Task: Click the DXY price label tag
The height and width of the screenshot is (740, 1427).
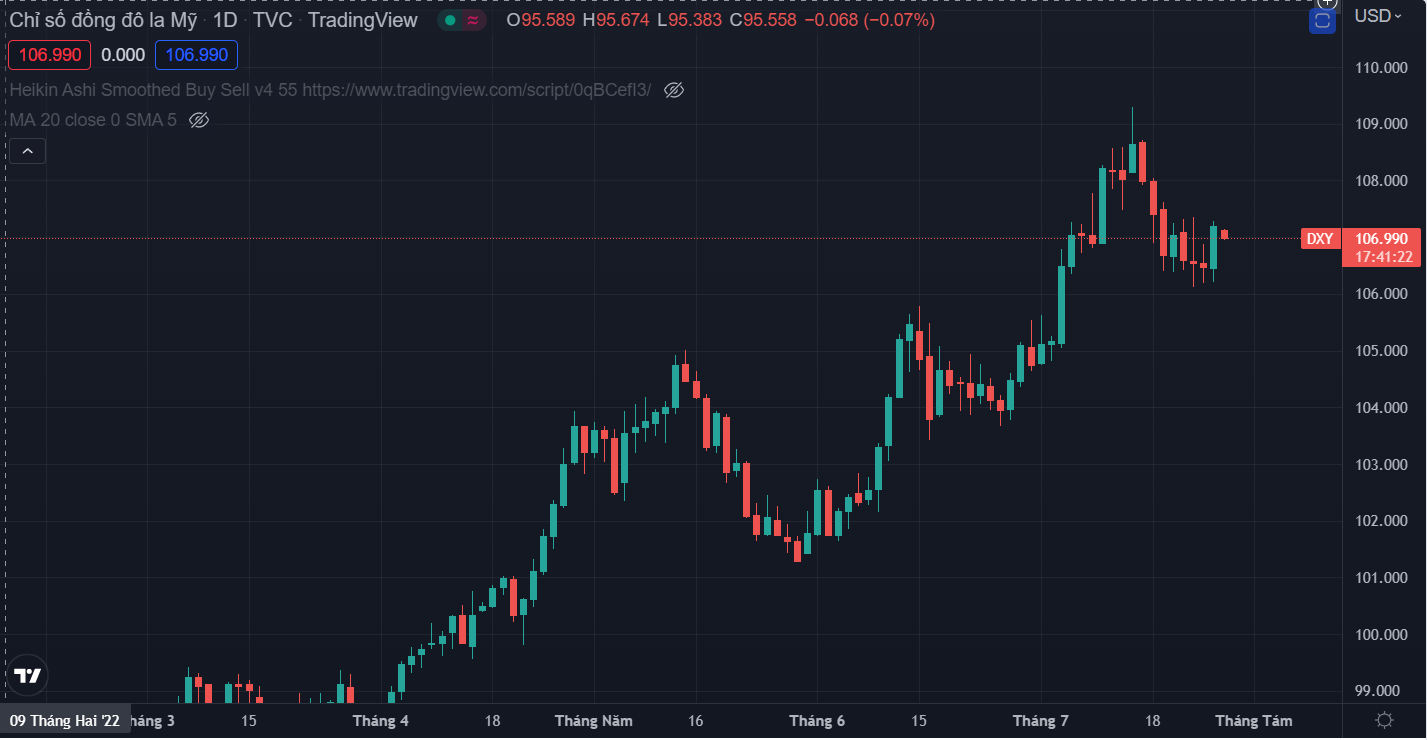Action: pos(1320,238)
